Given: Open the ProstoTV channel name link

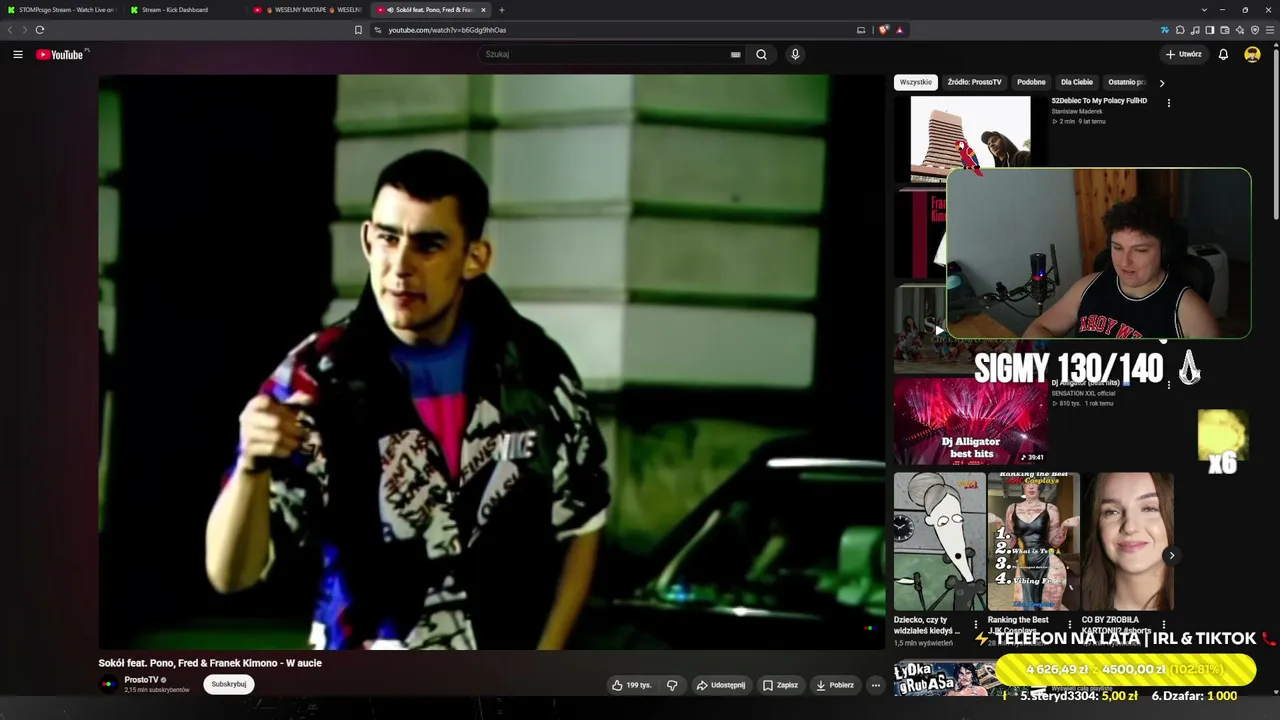Looking at the screenshot, I should [x=140, y=680].
